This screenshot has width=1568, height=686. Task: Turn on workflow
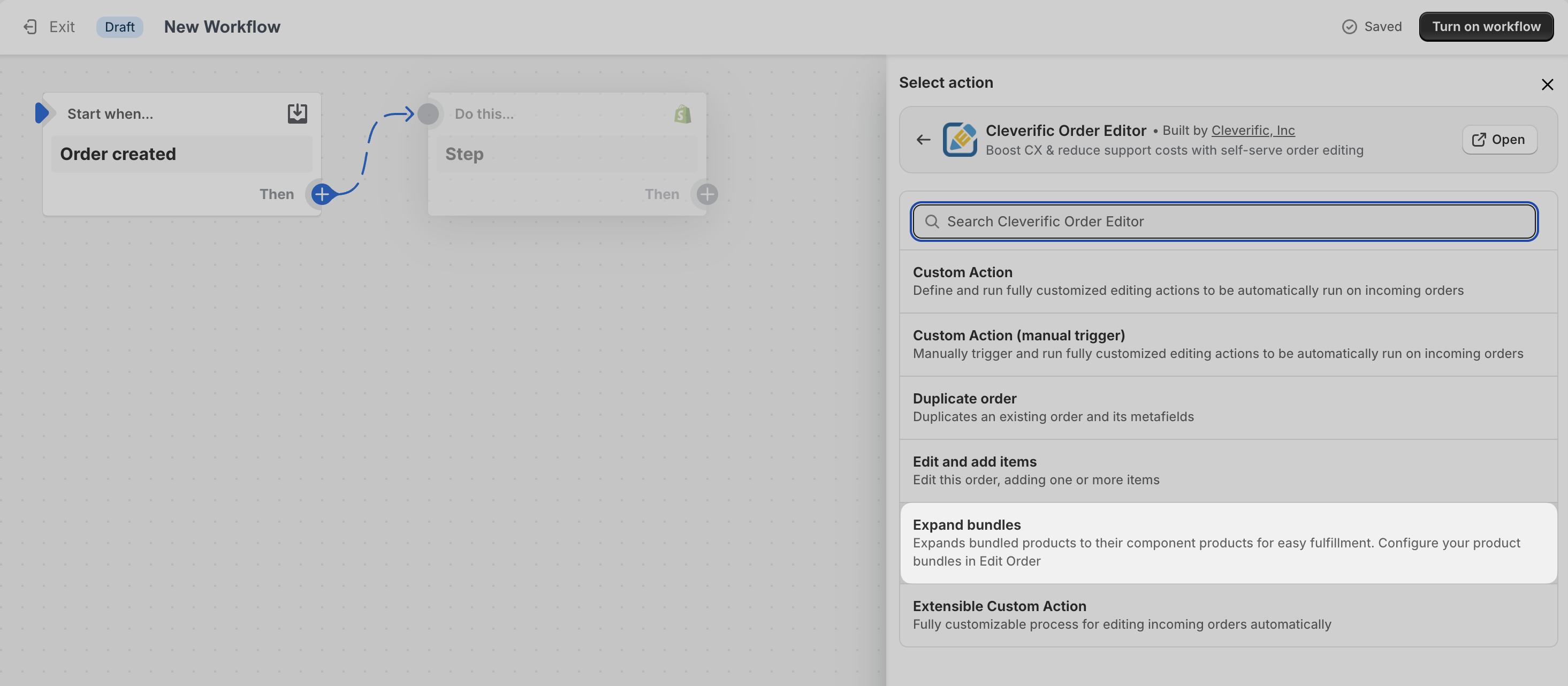[x=1486, y=27]
